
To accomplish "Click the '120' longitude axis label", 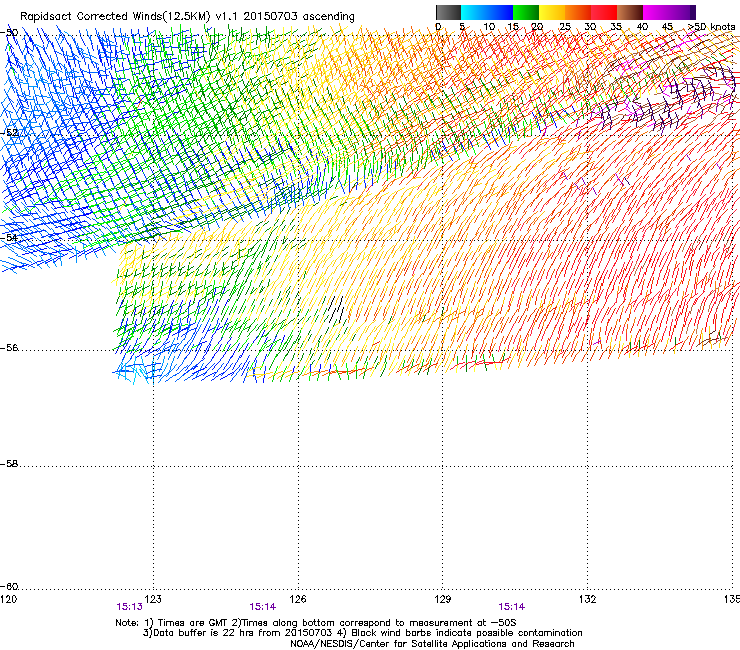I will (x=8, y=599).
